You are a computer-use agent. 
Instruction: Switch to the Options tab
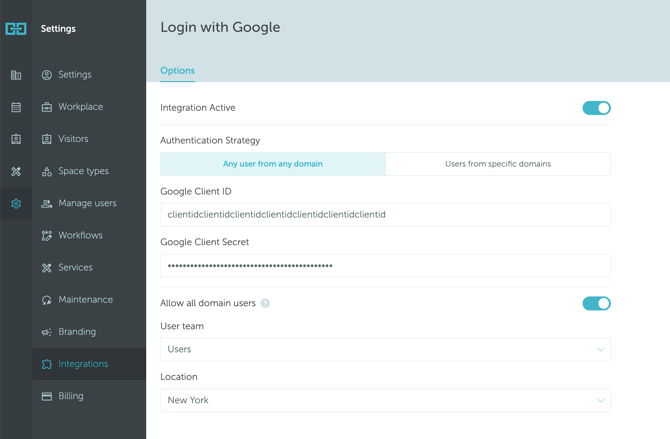(x=177, y=71)
